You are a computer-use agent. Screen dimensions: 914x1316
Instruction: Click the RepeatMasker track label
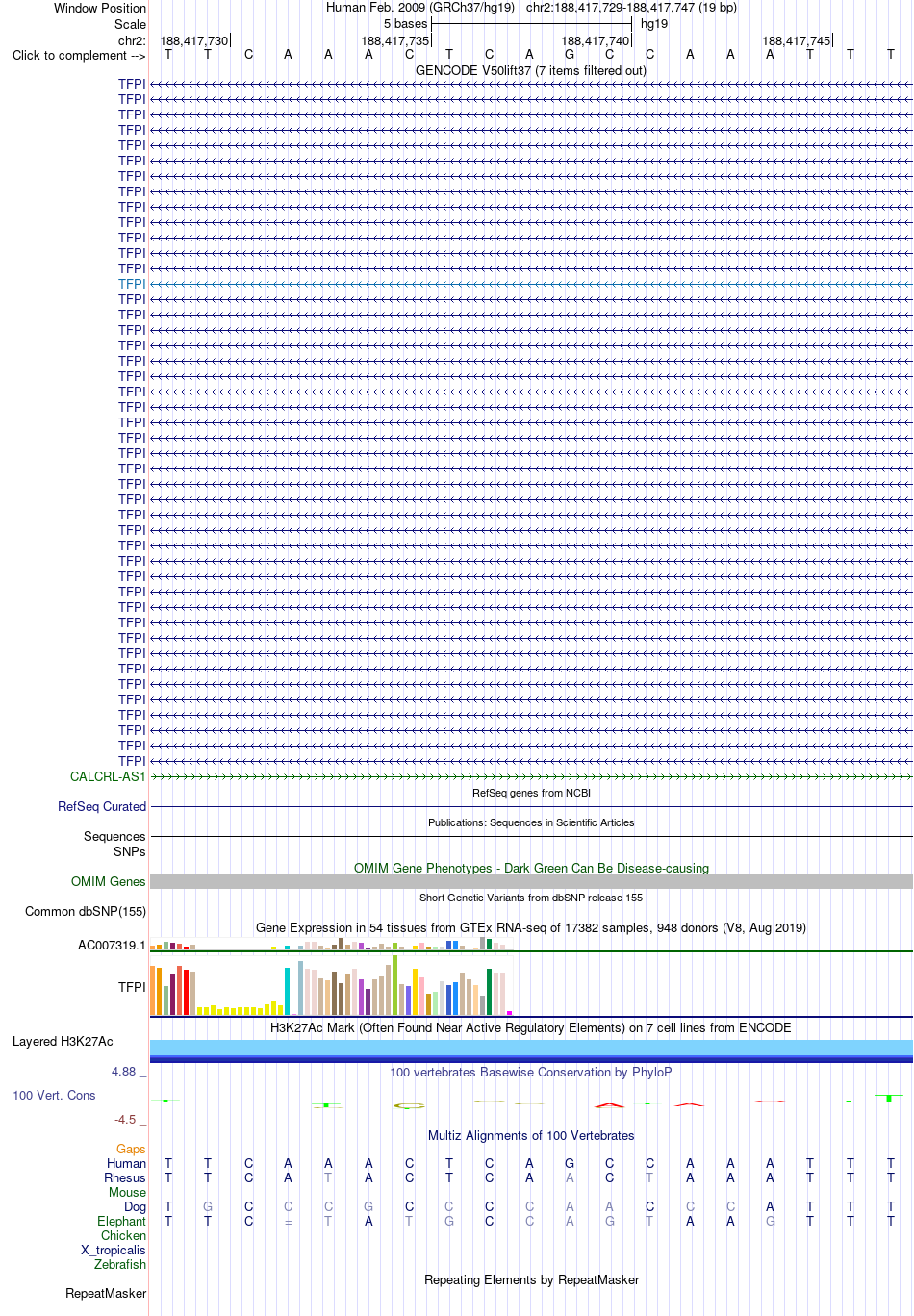click(x=106, y=1293)
